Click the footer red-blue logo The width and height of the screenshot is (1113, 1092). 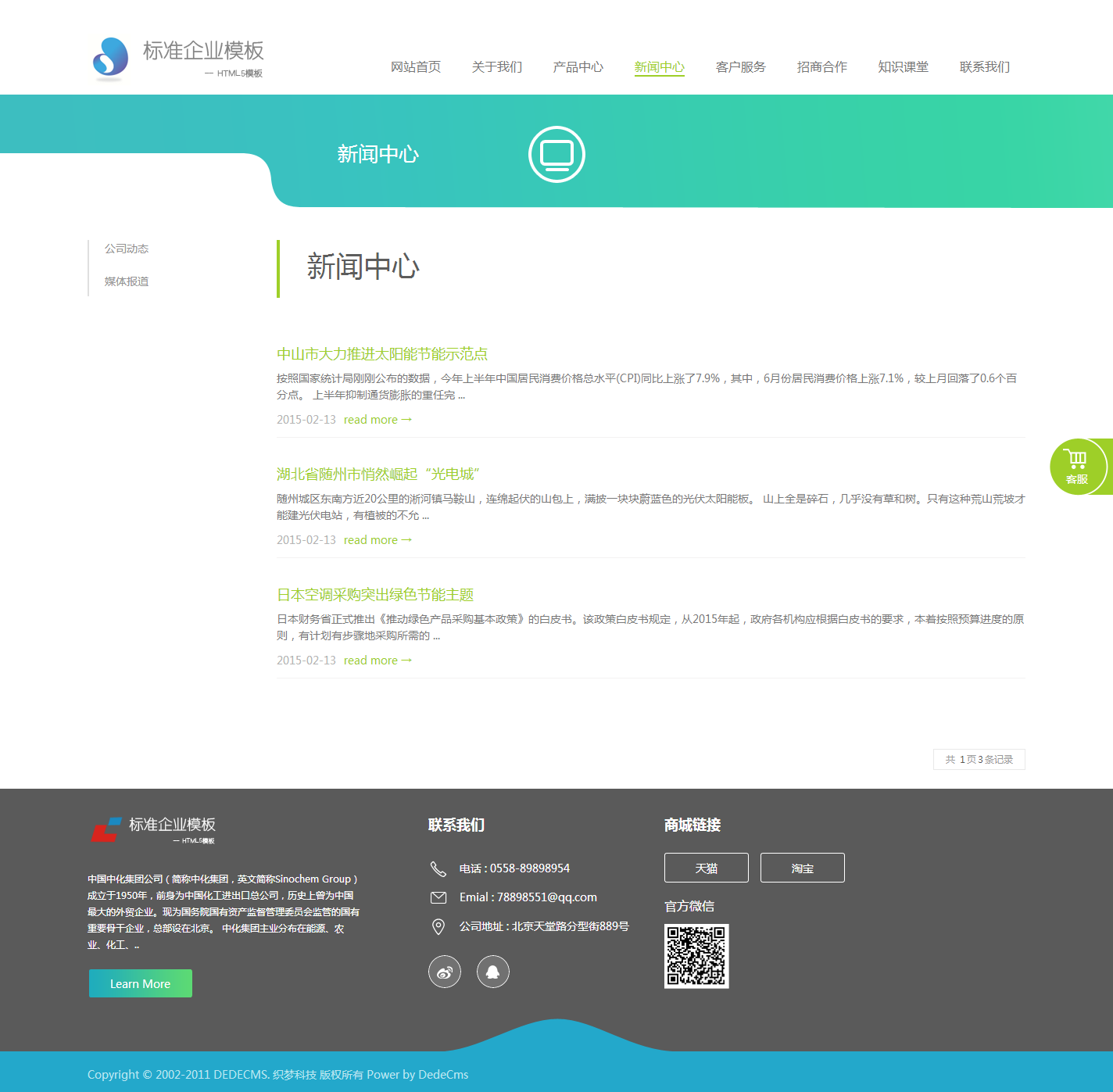pyautogui.click(x=106, y=829)
